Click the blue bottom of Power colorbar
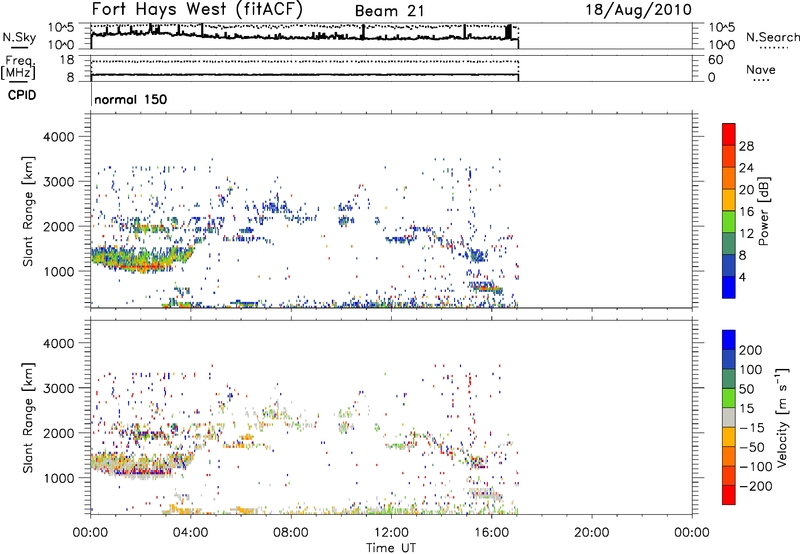Viewport: 800px width, 554px height. click(729, 287)
